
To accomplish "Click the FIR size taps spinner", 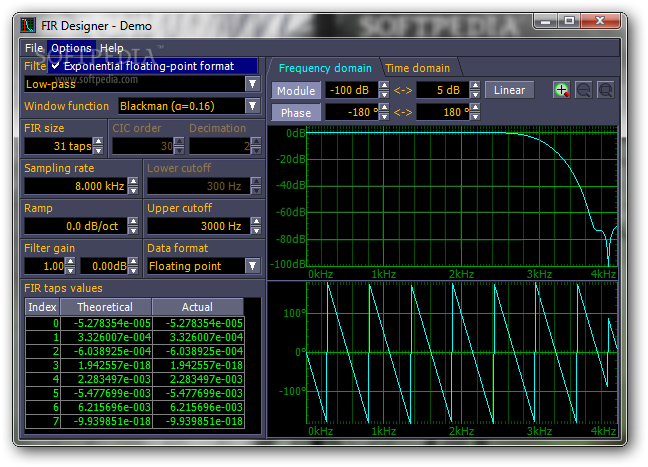I will [98, 145].
